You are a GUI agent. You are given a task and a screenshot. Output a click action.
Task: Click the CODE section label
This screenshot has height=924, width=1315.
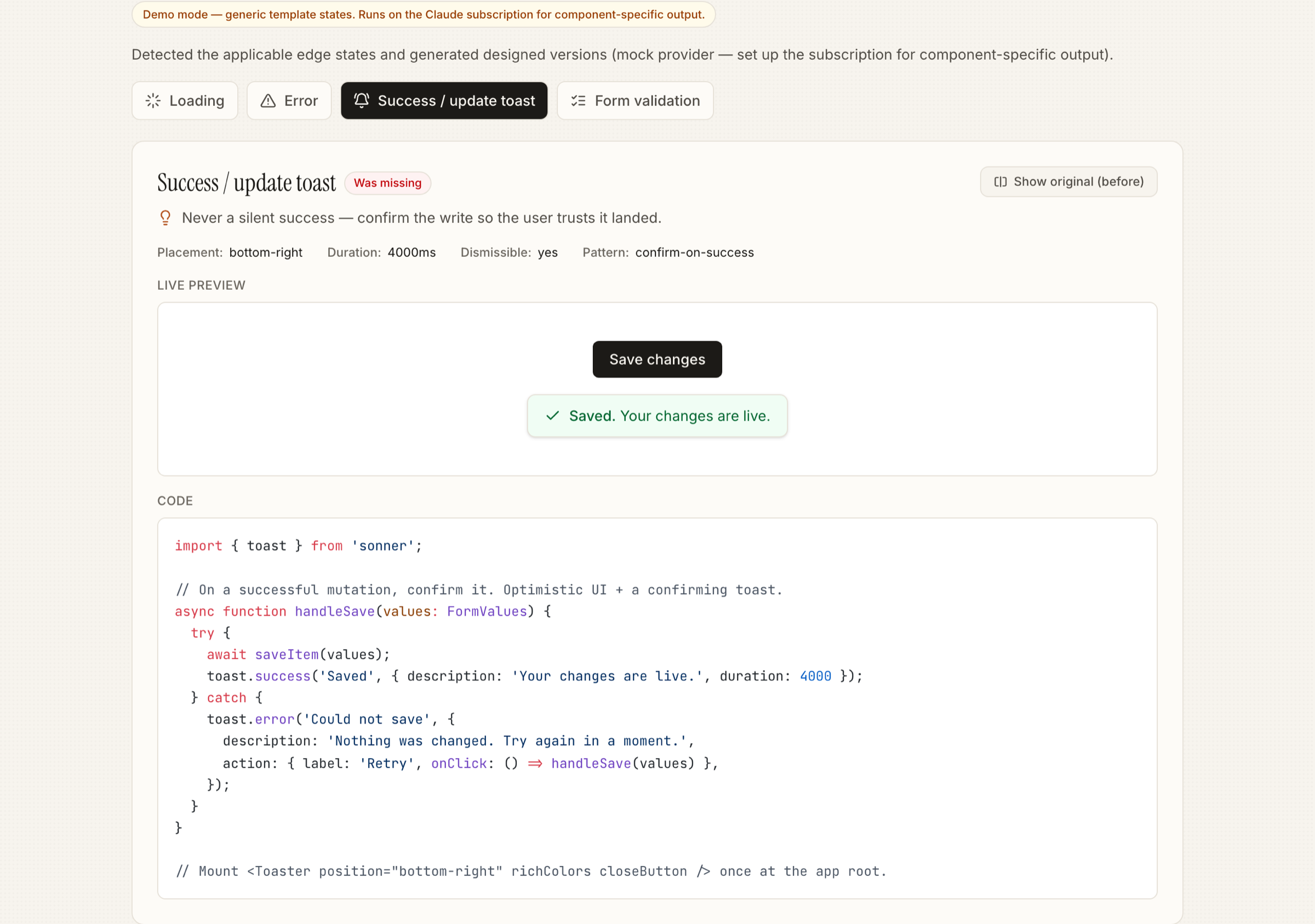(175, 501)
